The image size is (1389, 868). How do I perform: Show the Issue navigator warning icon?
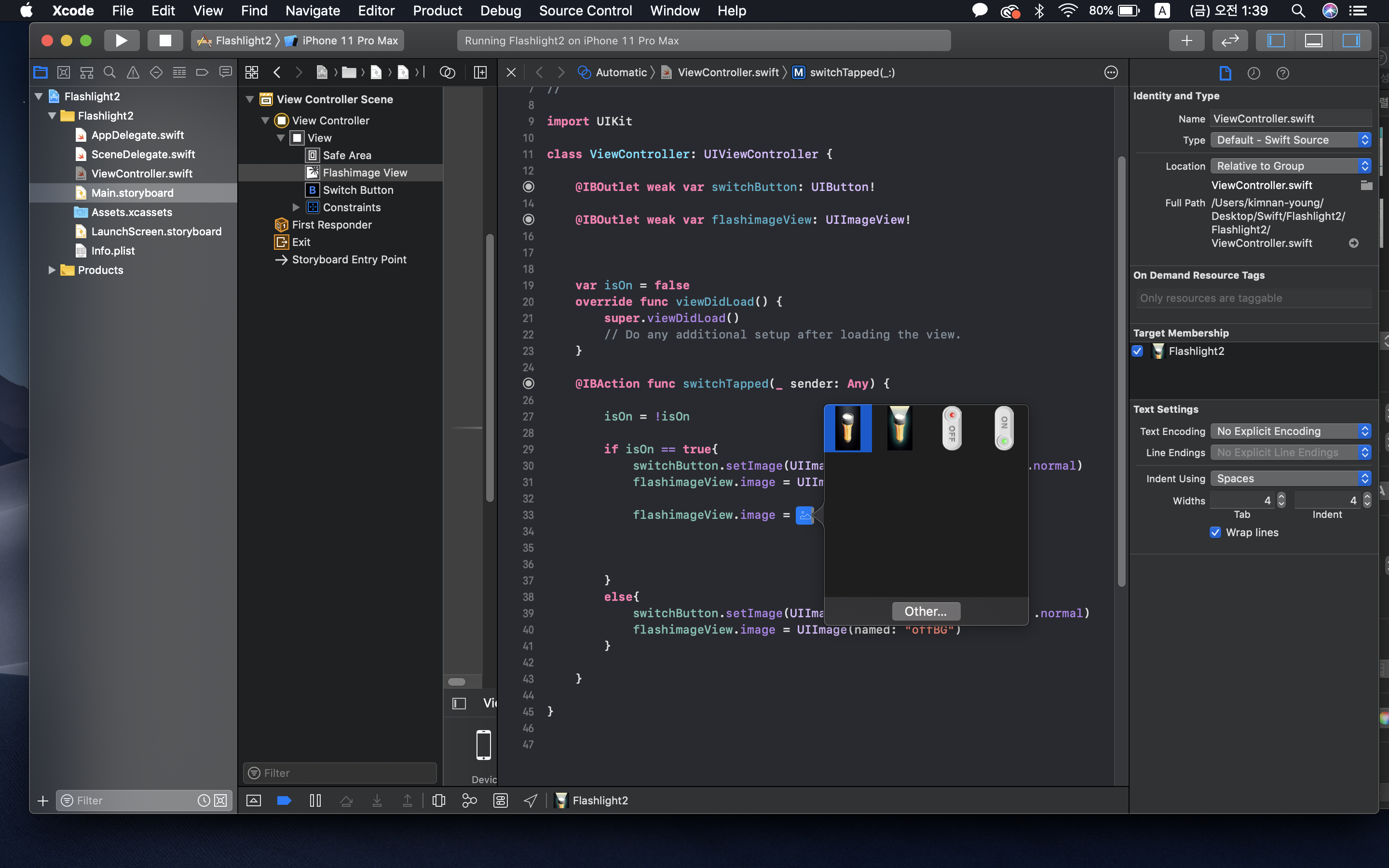click(x=133, y=72)
